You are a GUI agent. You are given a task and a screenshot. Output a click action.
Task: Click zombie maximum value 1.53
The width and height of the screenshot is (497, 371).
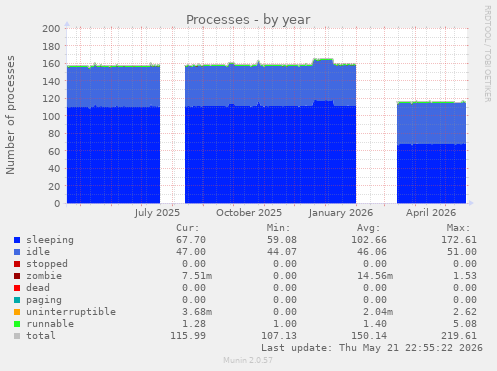(x=465, y=276)
